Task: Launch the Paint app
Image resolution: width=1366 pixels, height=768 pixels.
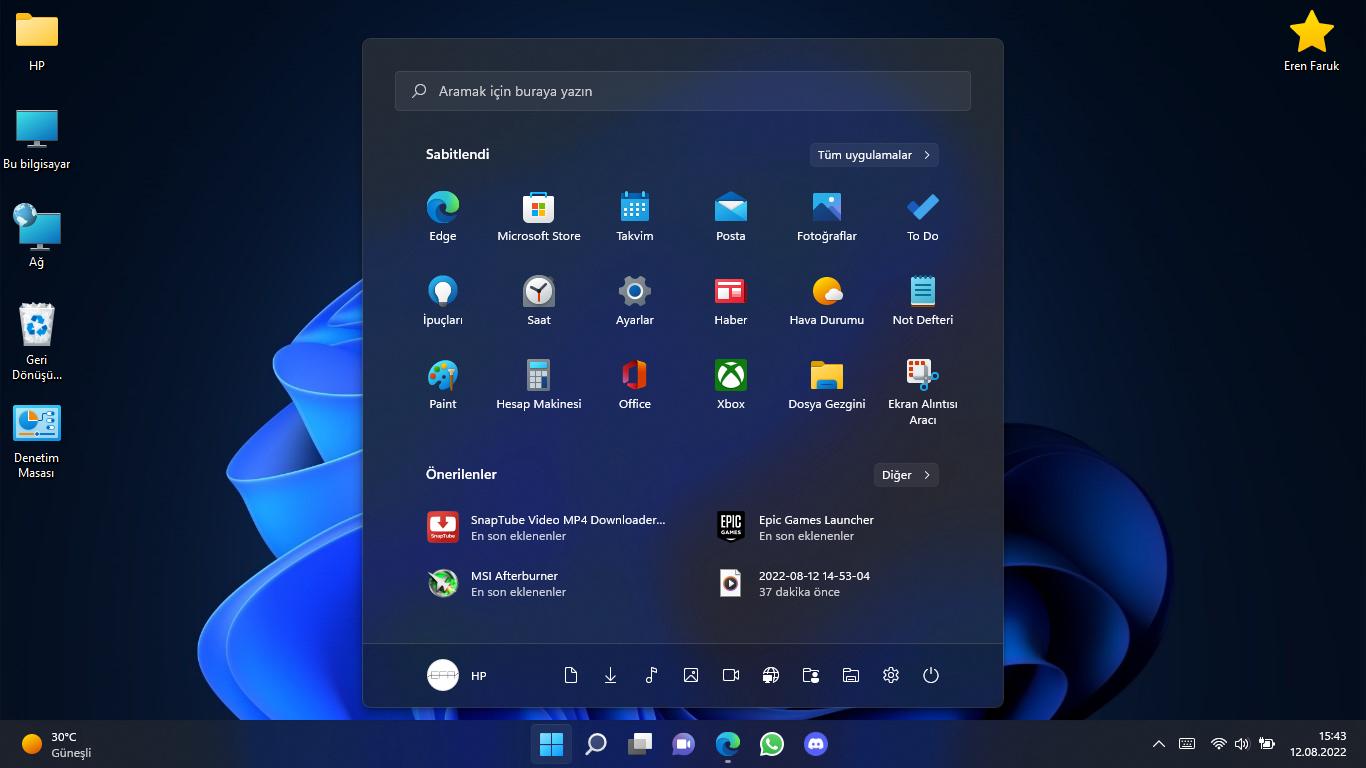Action: click(443, 385)
